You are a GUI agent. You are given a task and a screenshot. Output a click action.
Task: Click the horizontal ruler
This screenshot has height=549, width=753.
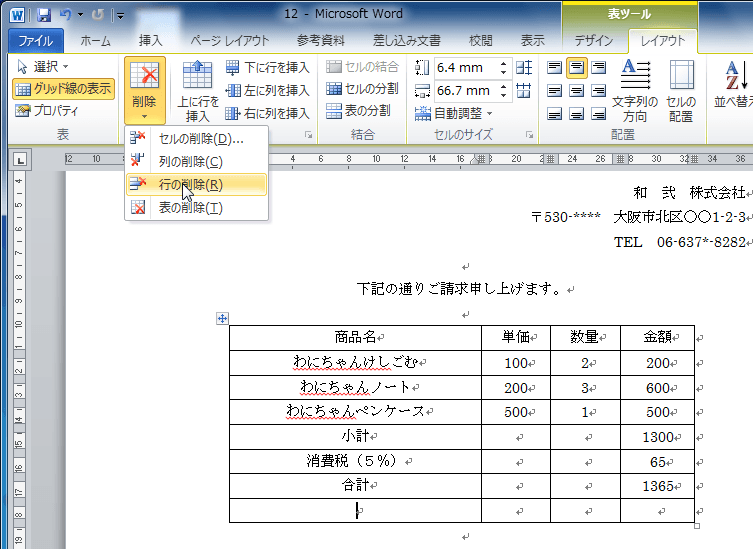[x=408, y=159]
